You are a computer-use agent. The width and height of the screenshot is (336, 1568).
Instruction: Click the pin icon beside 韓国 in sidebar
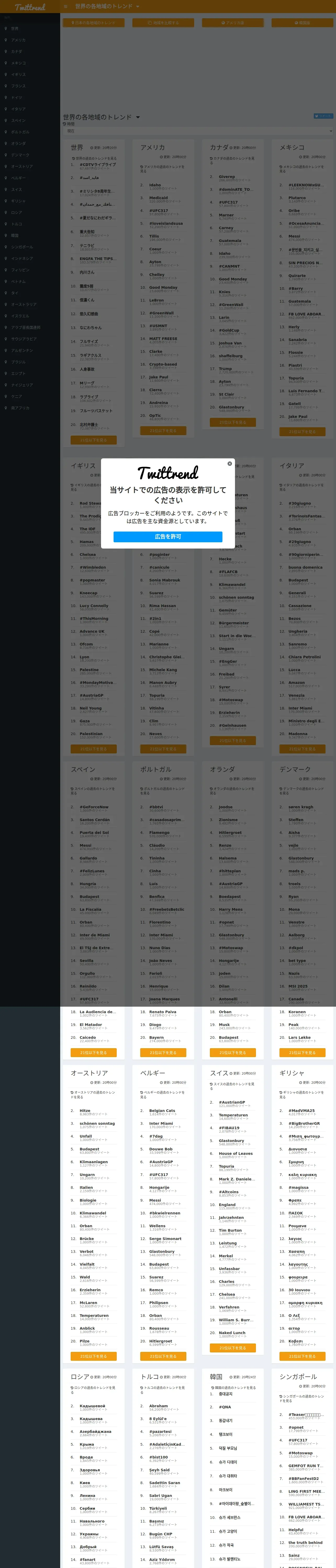(6, 235)
